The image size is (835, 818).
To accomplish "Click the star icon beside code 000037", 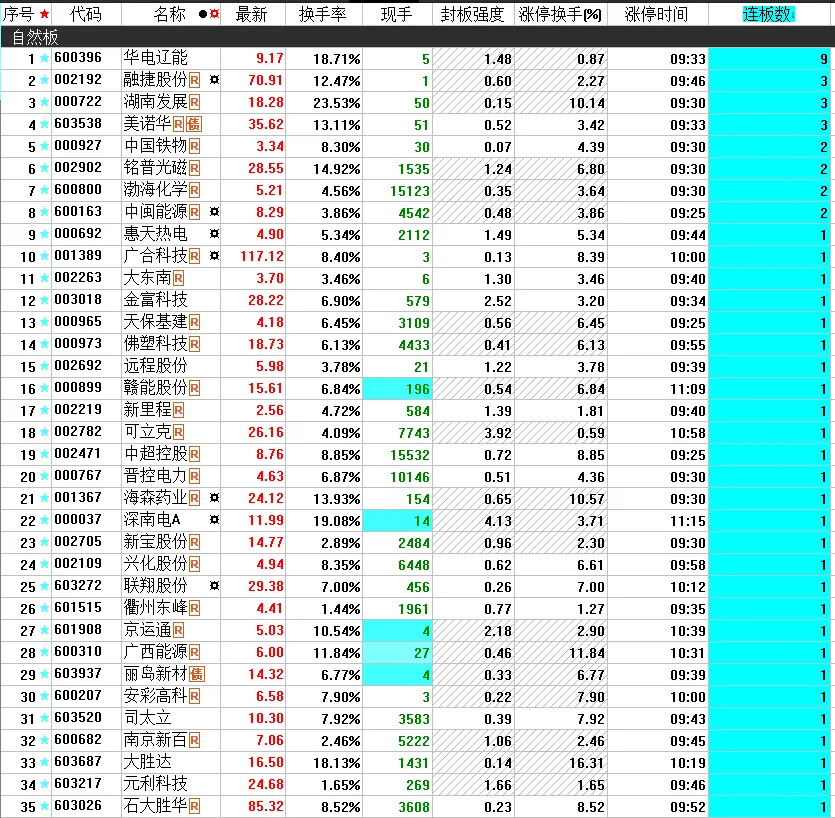I will tap(45, 520).
